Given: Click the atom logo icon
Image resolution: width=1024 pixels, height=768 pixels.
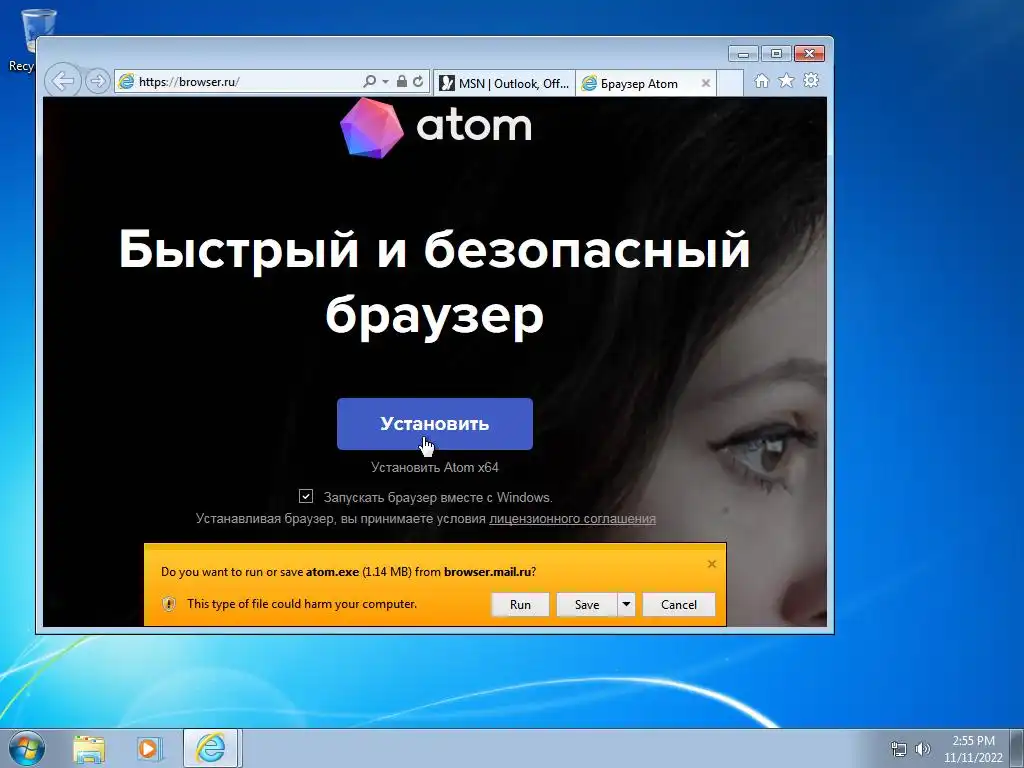Looking at the screenshot, I should click(x=372, y=127).
